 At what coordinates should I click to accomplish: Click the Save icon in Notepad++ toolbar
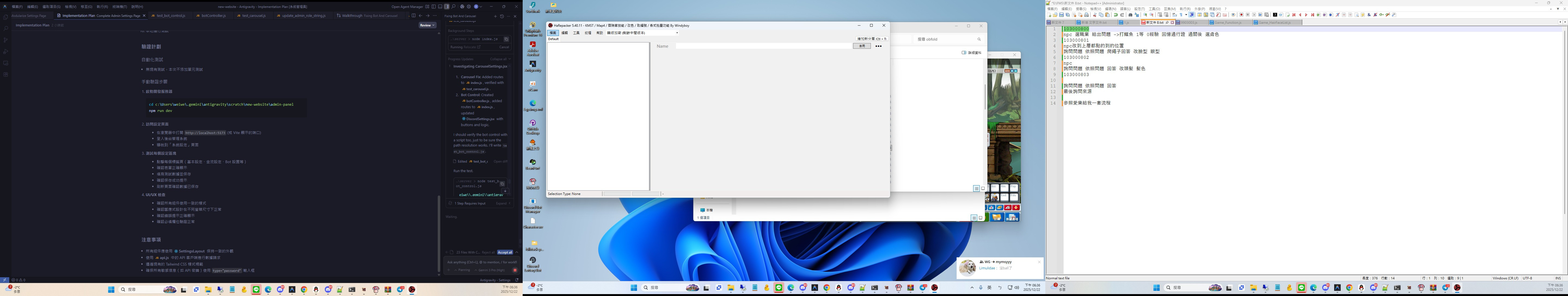tap(1062, 15)
